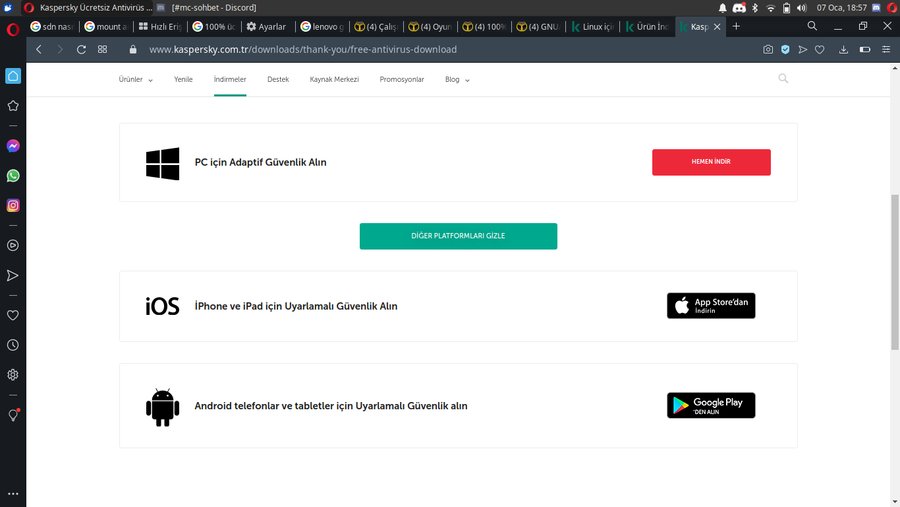The image size is (900, 507).
Task: Open the clock showing 07 Oca, 18:57
Action: click(x=841, y=8)
